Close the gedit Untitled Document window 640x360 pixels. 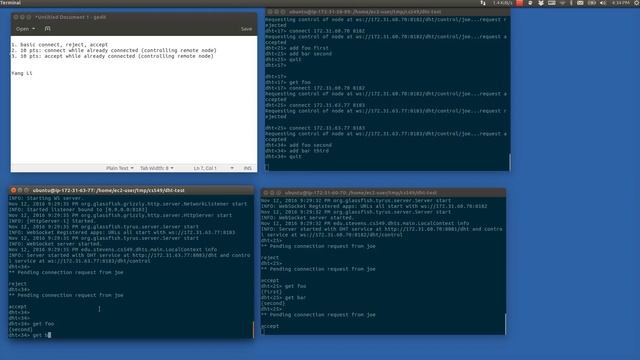pos(16,17)
